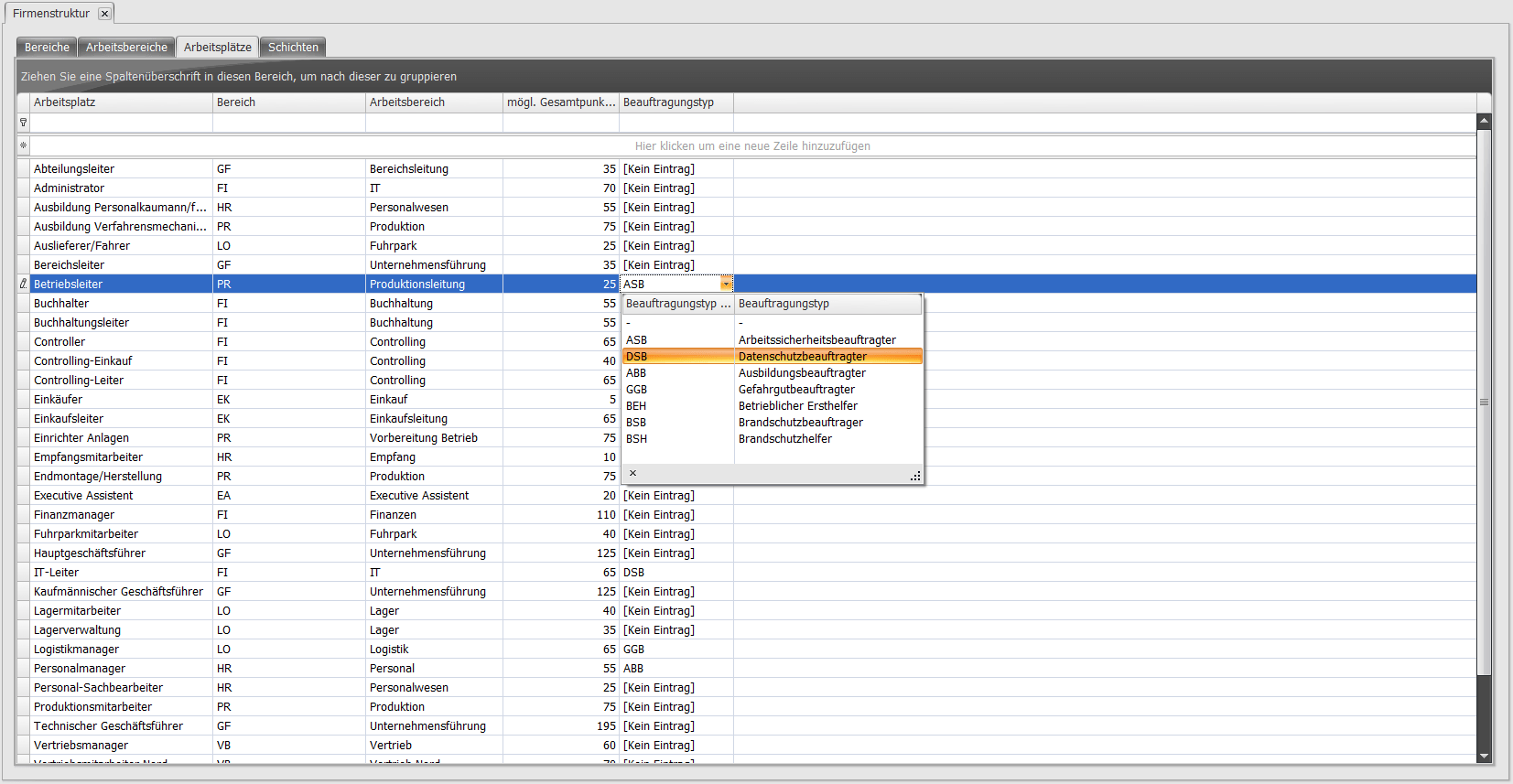Click the scrollbar up arrow

point(1484,121)
